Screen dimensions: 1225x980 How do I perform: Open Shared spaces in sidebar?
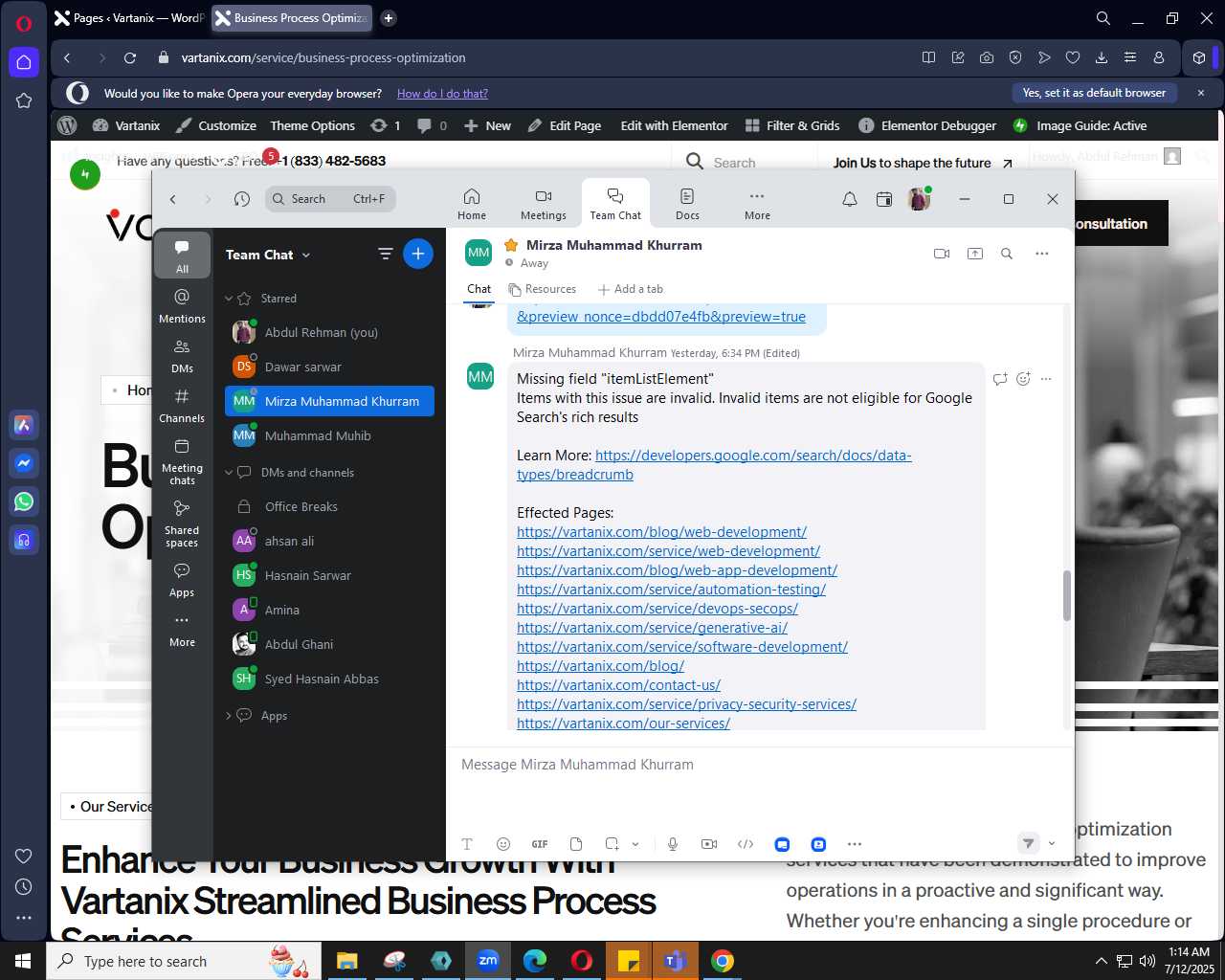(182, 523)
